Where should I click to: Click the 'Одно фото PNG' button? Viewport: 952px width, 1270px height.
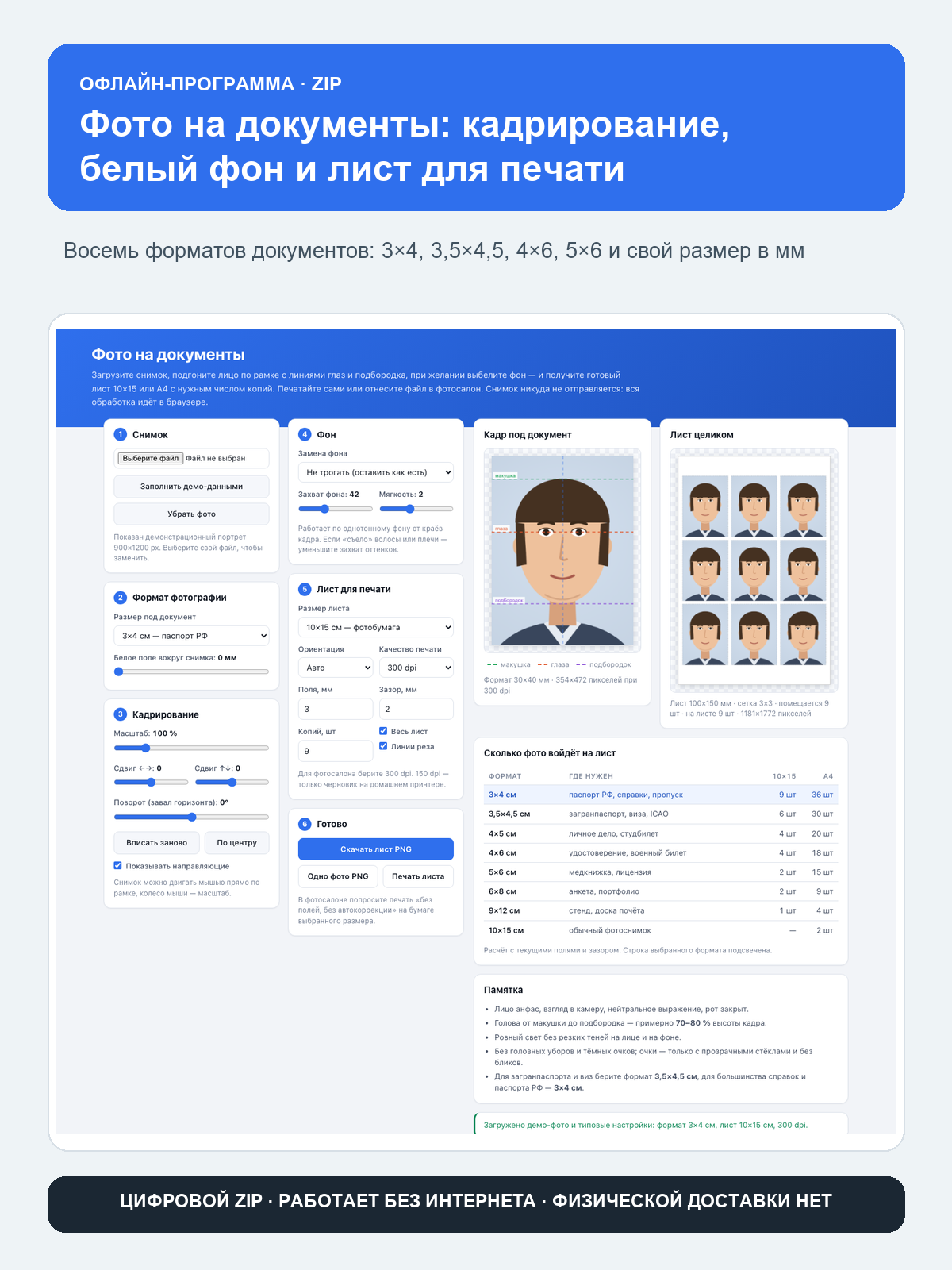pos(338,876)
